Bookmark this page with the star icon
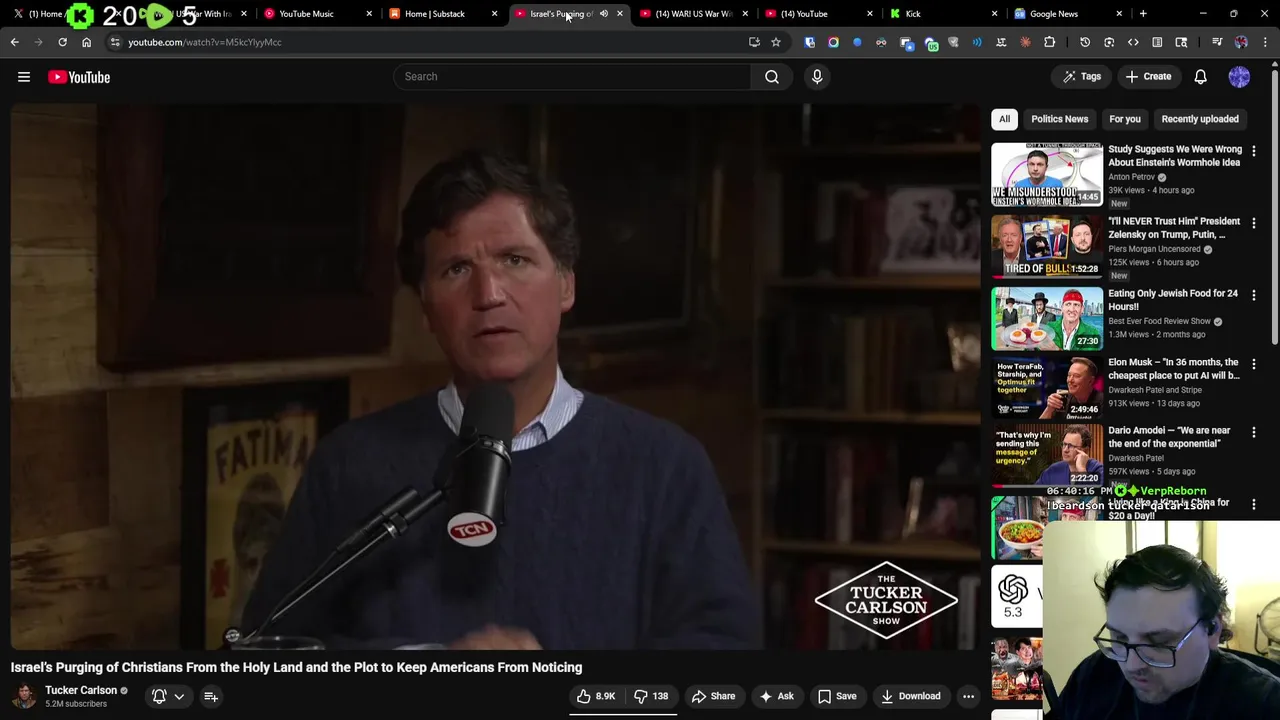Image resolution: width=1280 pixels, height=720 pixels. 775,42
